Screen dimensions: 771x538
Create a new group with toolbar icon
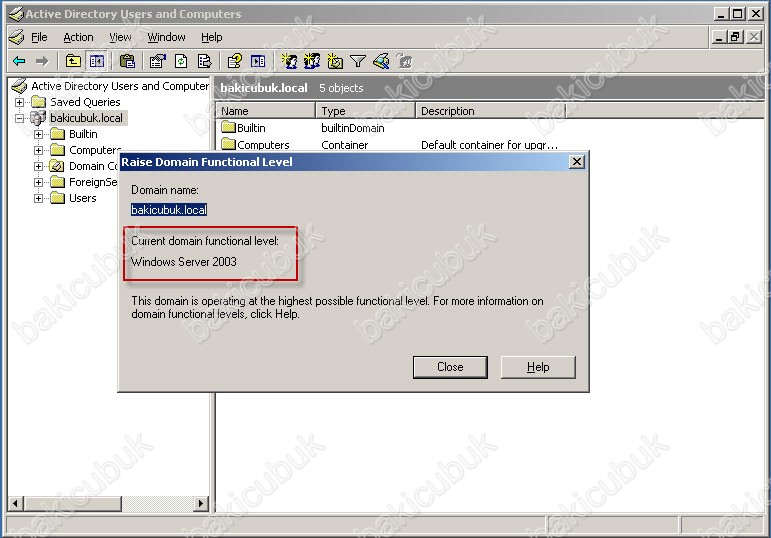point(312,61)
